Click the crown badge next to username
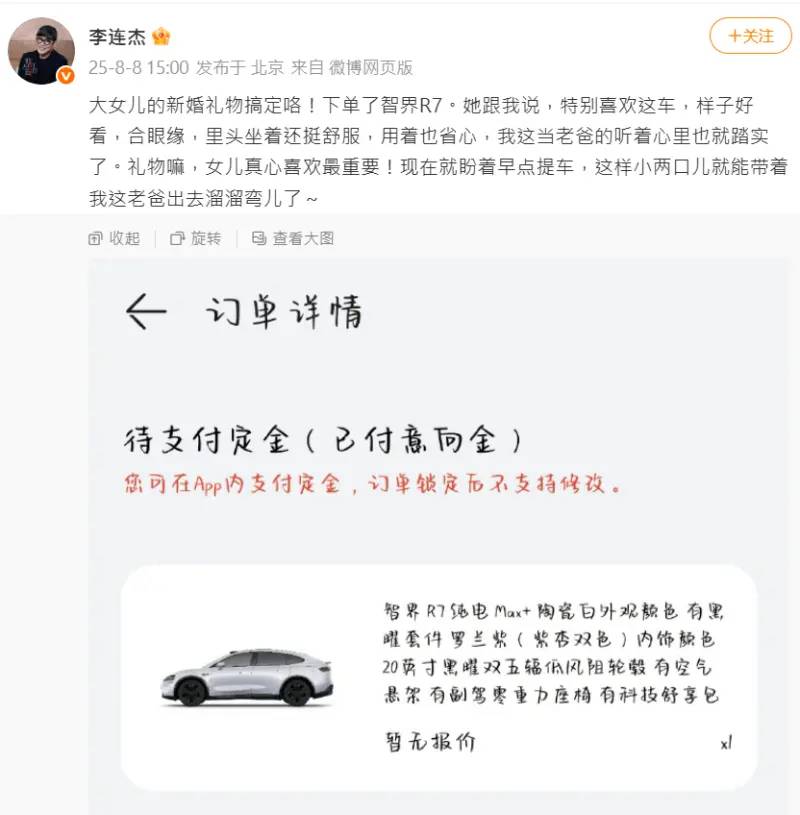 [161, 37]
